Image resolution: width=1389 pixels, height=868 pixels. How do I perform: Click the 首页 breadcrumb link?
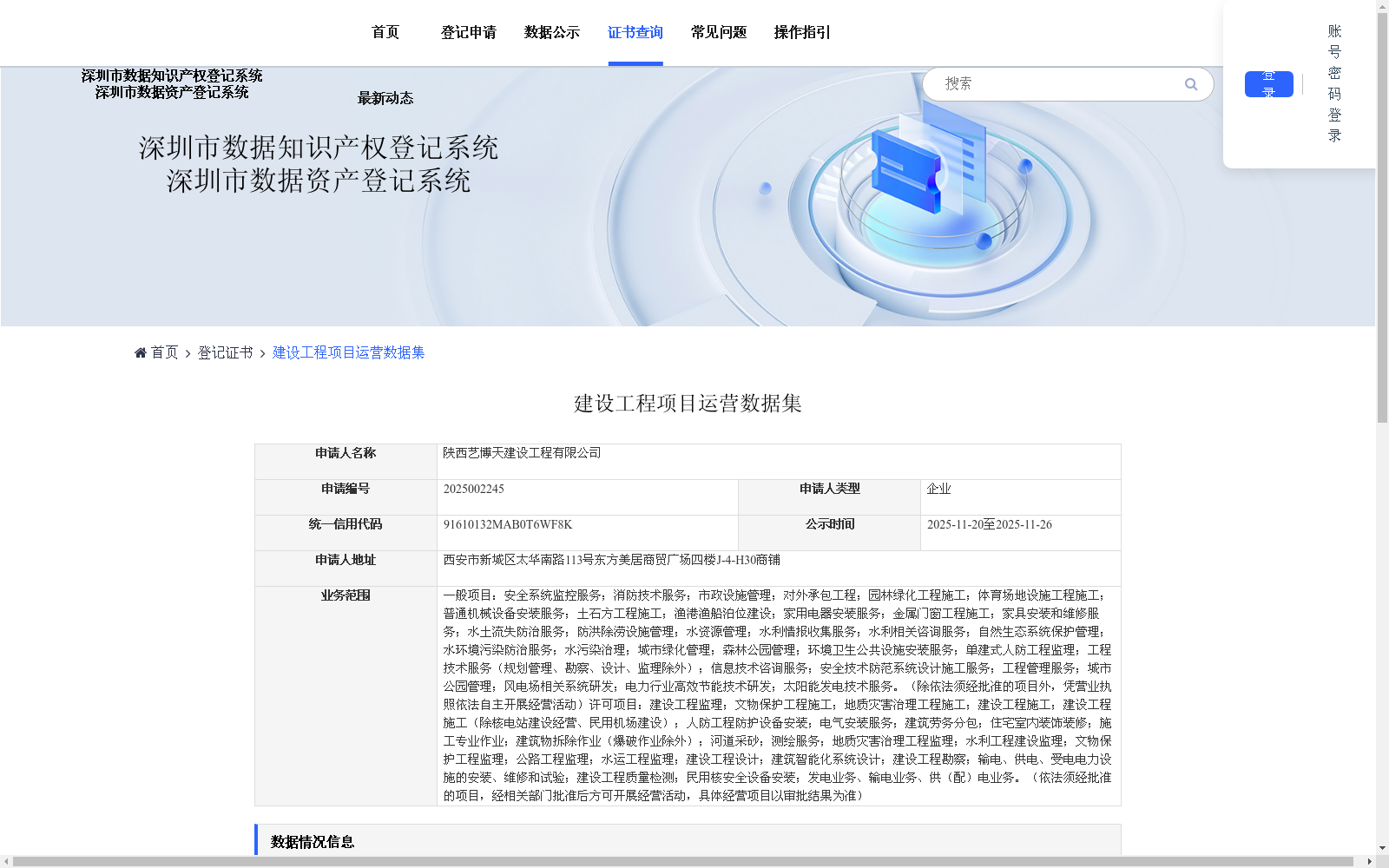pyautogui.click(x=165, y=352)
